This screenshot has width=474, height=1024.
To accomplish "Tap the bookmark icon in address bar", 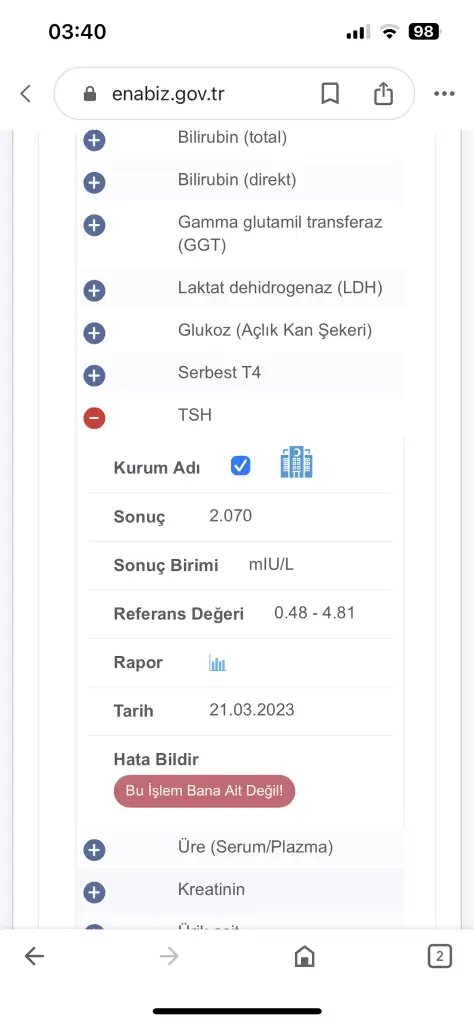I will [x=330, y=93].
